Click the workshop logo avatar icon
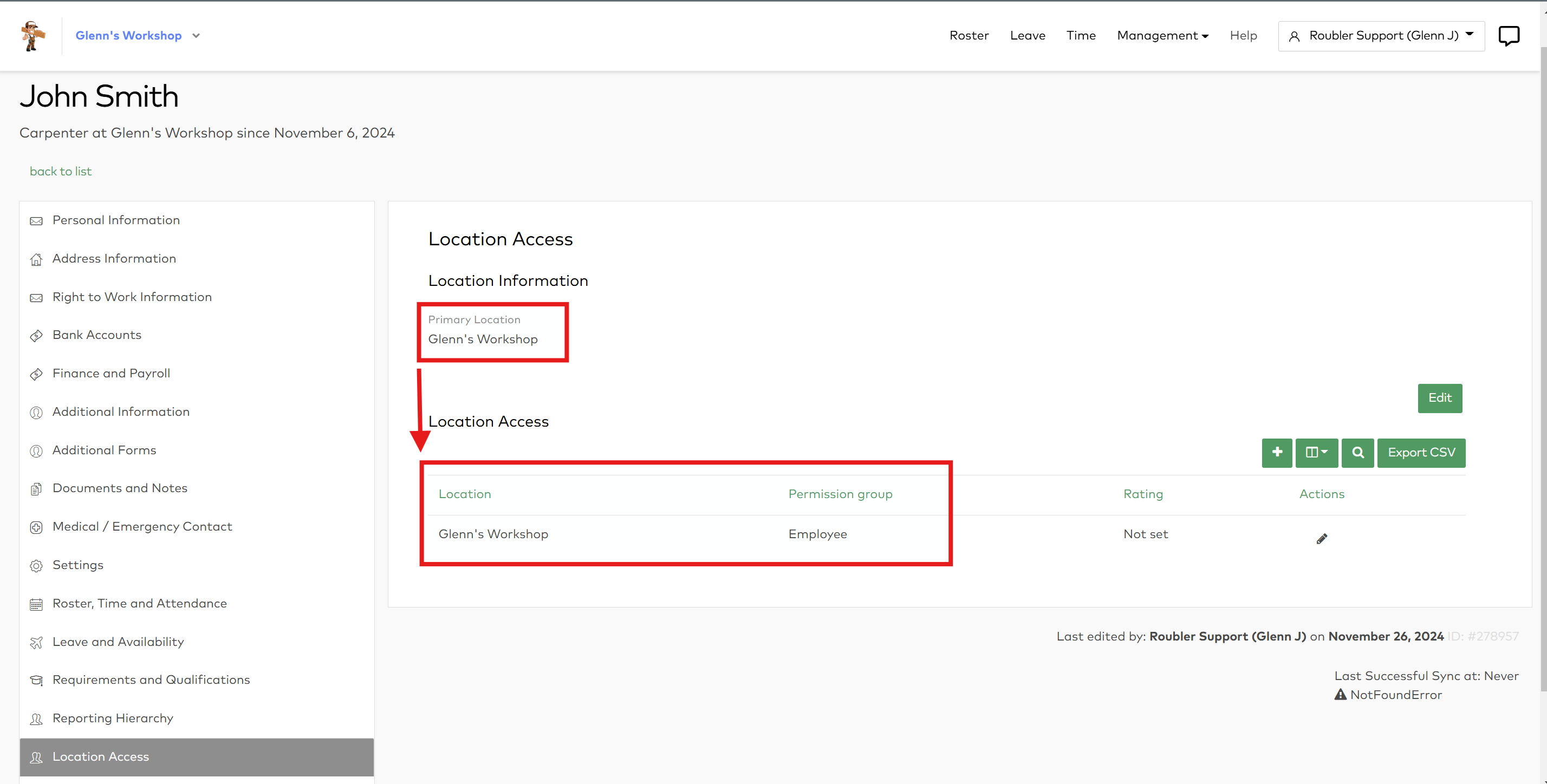1547x784 pixels. click(x=32, y=36)
